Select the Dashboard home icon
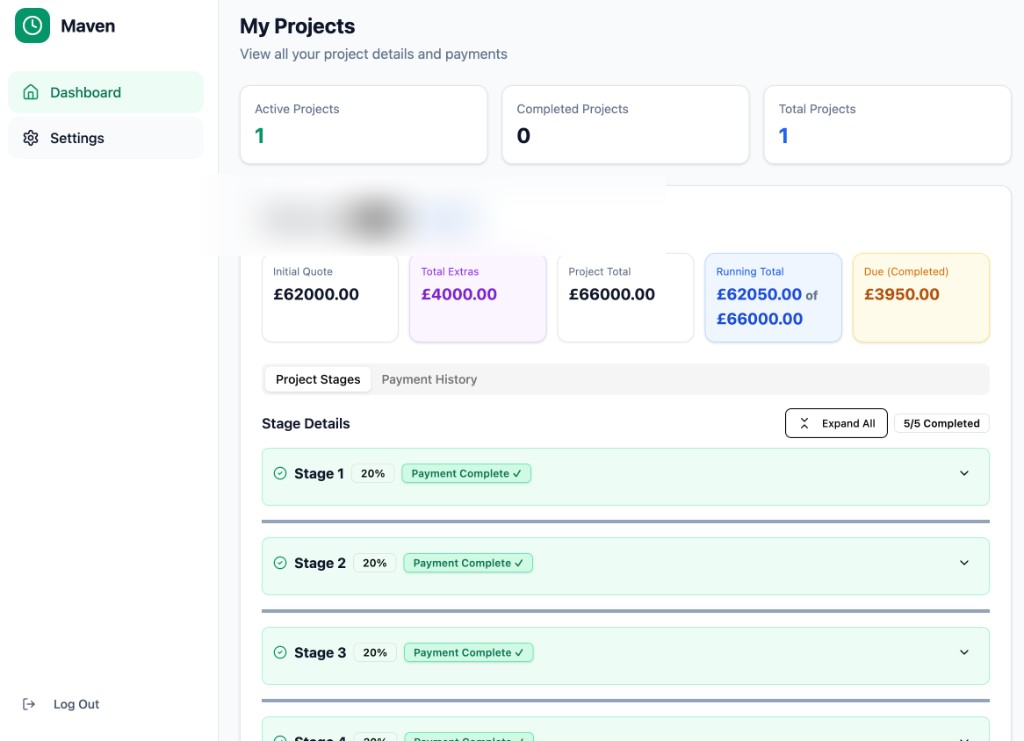This screenshot has height=741, width=1024. tap(31, 91)
